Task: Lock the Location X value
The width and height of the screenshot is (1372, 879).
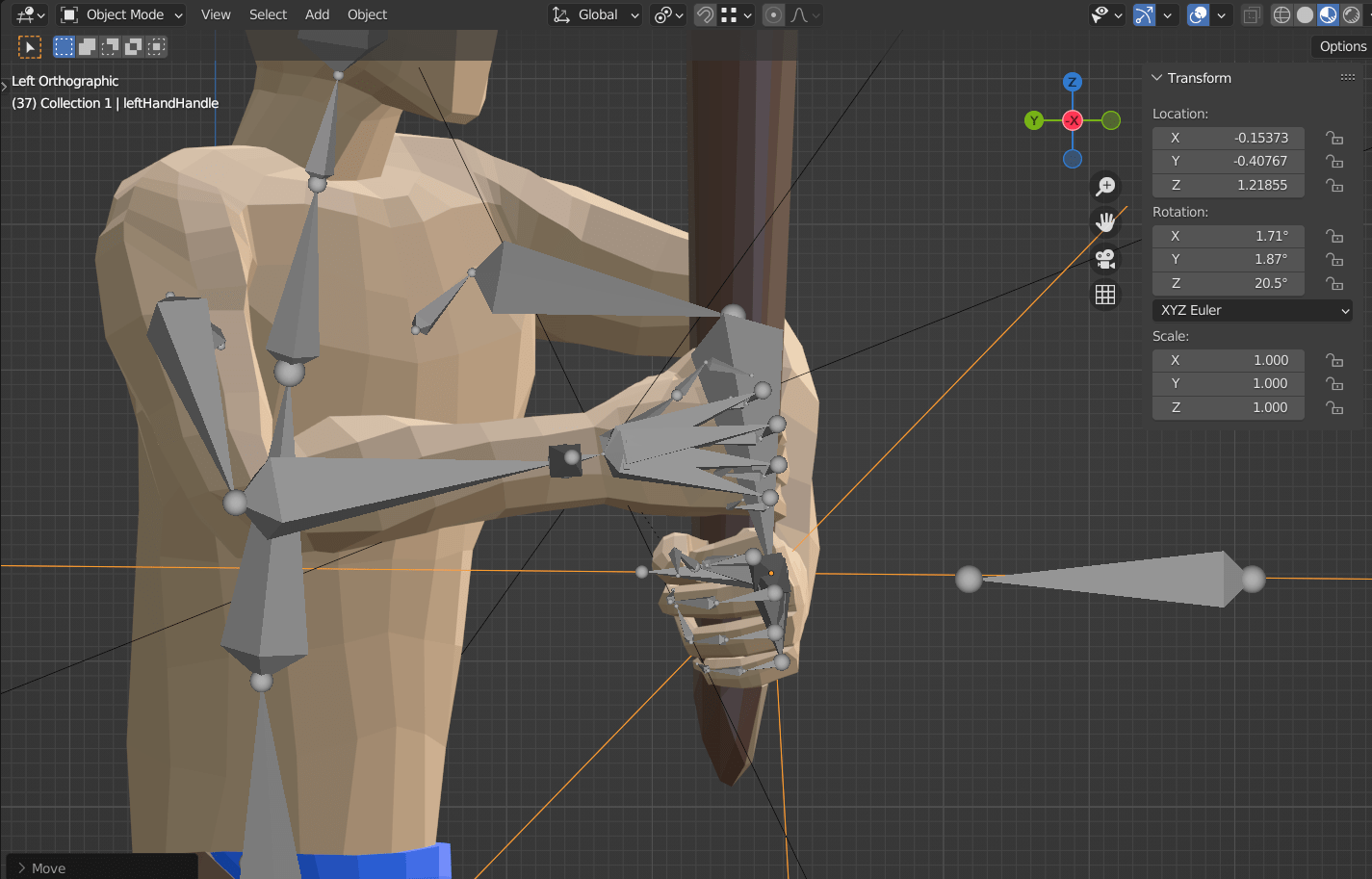Action: [x=1334, y=138]
